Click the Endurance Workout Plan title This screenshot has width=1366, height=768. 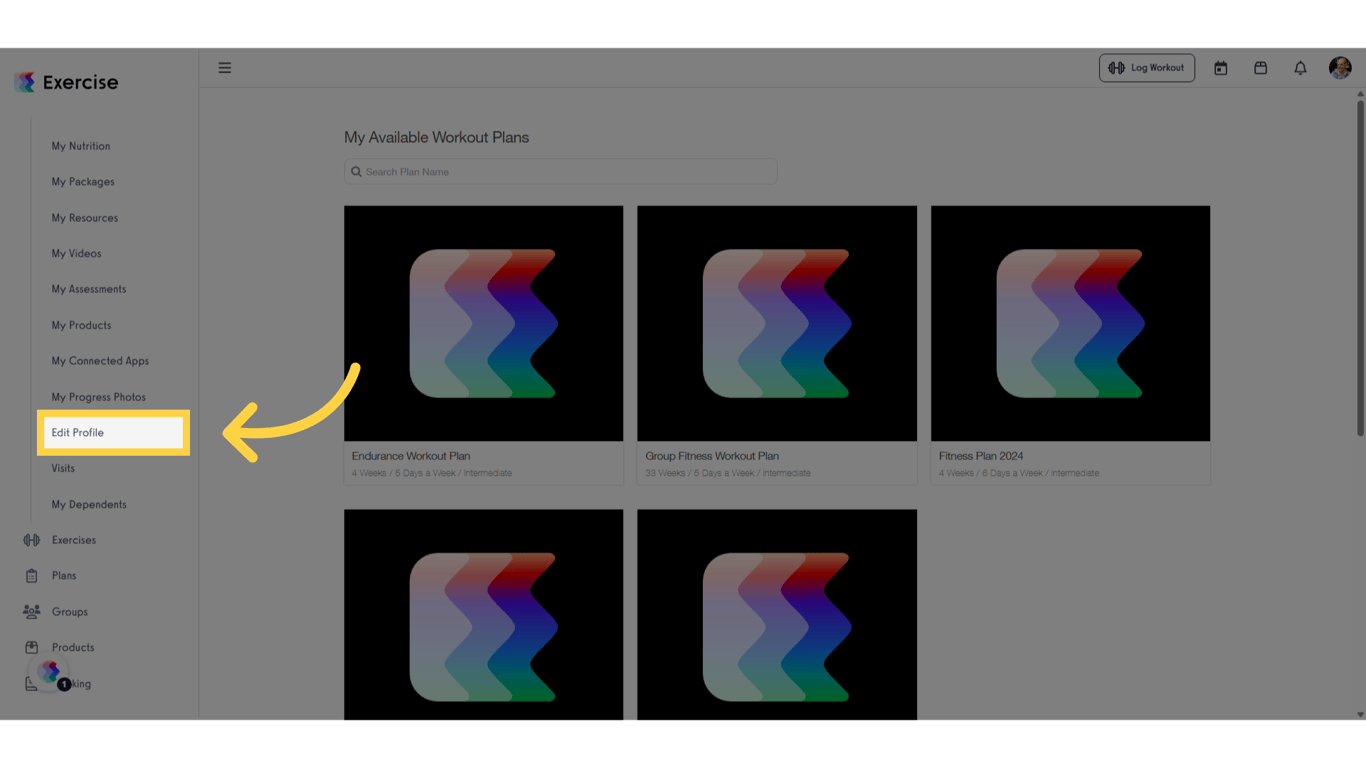click(411, 456)
